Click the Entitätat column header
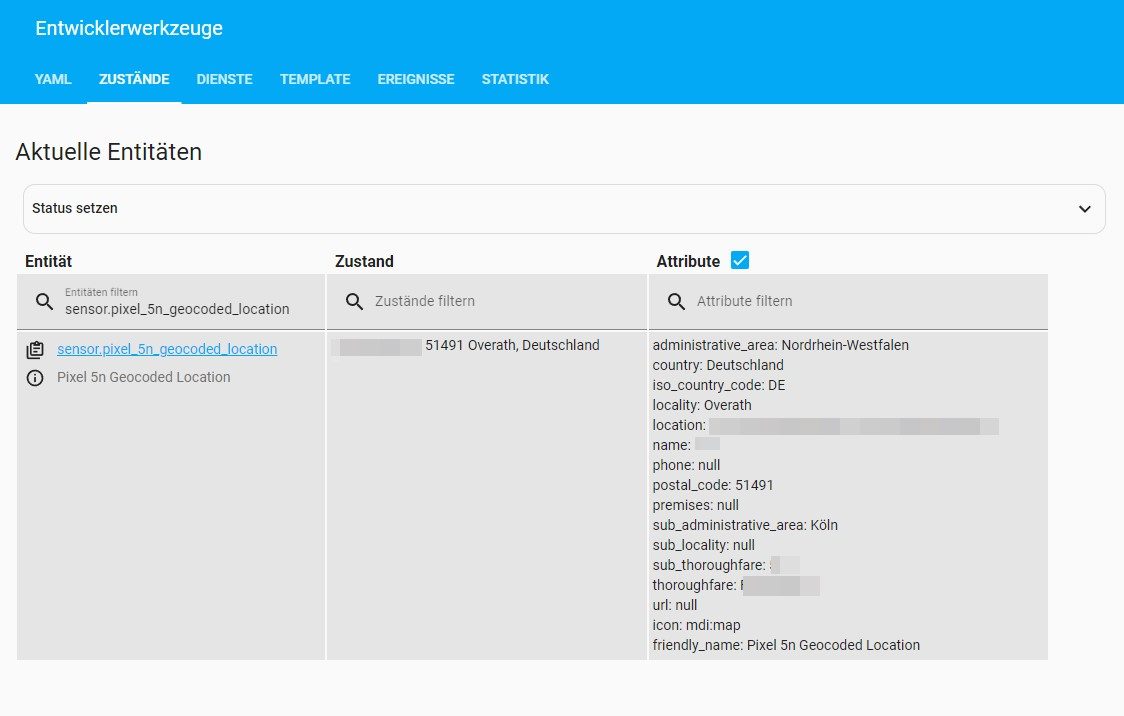This screenshot has height=716, width=1124. (49, 261)
